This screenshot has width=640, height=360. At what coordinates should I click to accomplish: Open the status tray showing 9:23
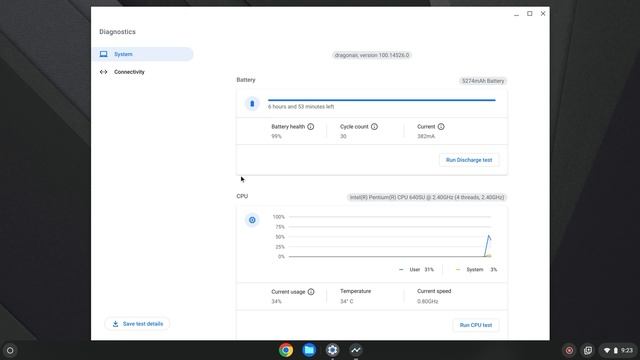[x=618, y=350]
